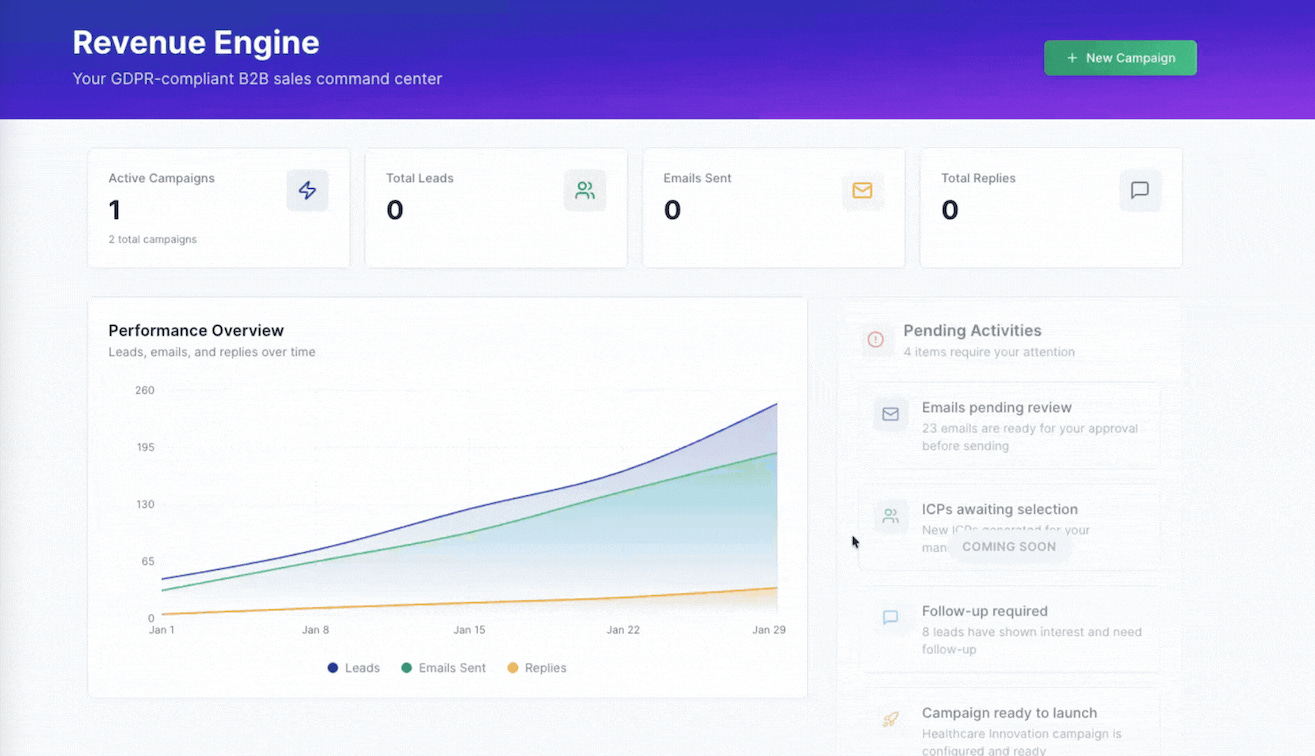
Task: Click the COMING SOON badge
Action: pos(1009,547)
